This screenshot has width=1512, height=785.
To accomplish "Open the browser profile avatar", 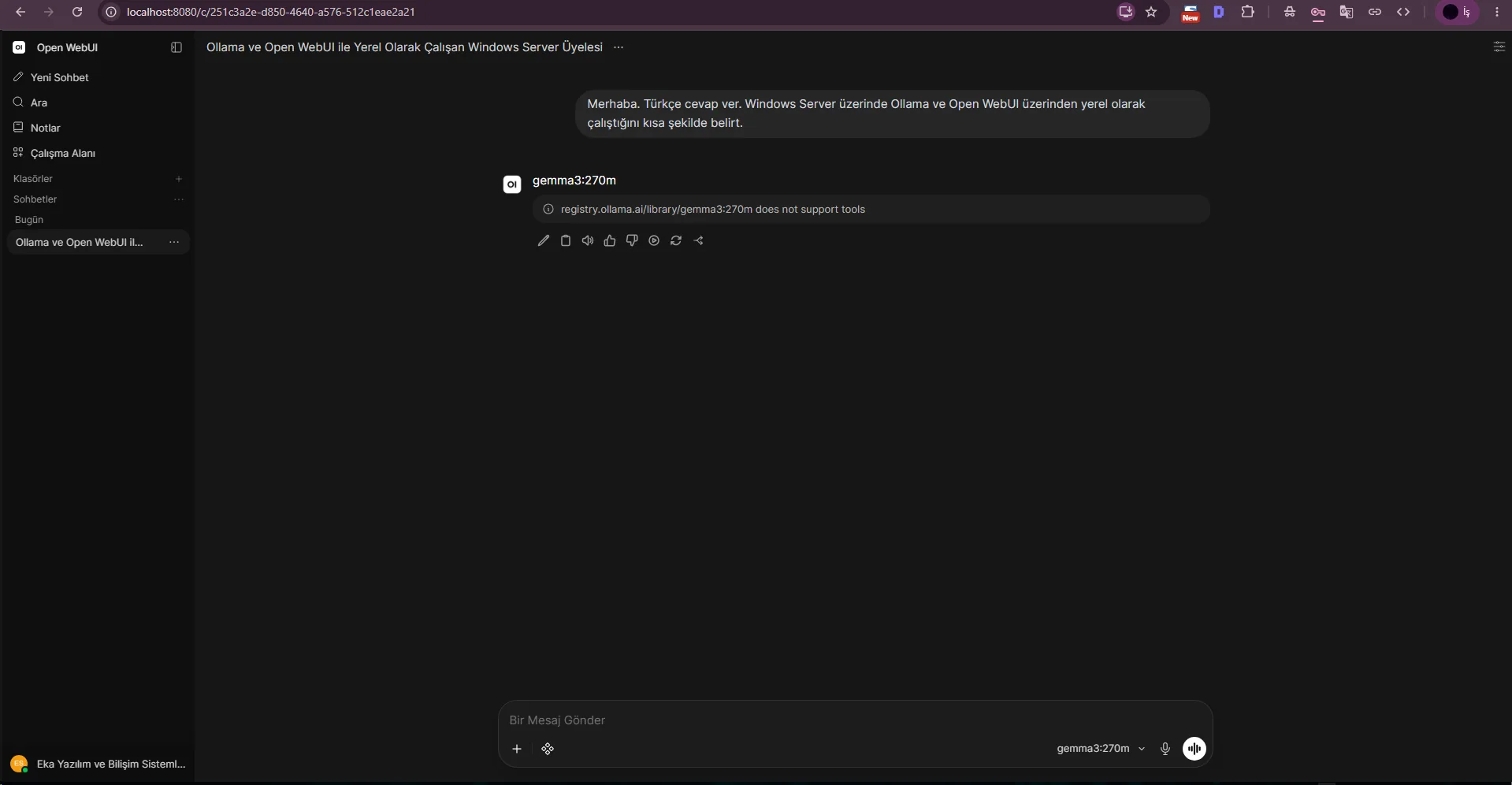I will tap(1457, 12).
